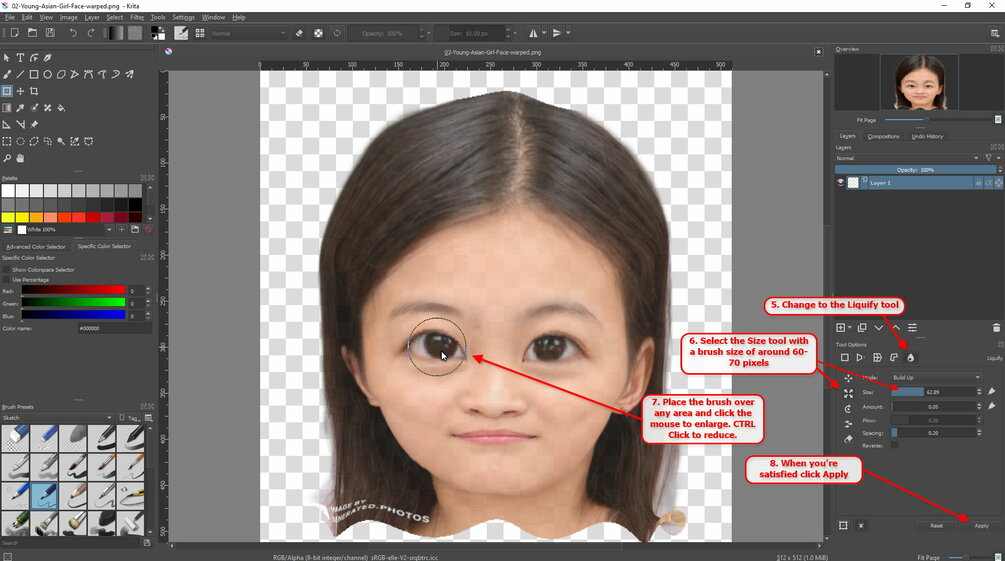Switch to Advanced Color Selector tab

pos(36,246)
